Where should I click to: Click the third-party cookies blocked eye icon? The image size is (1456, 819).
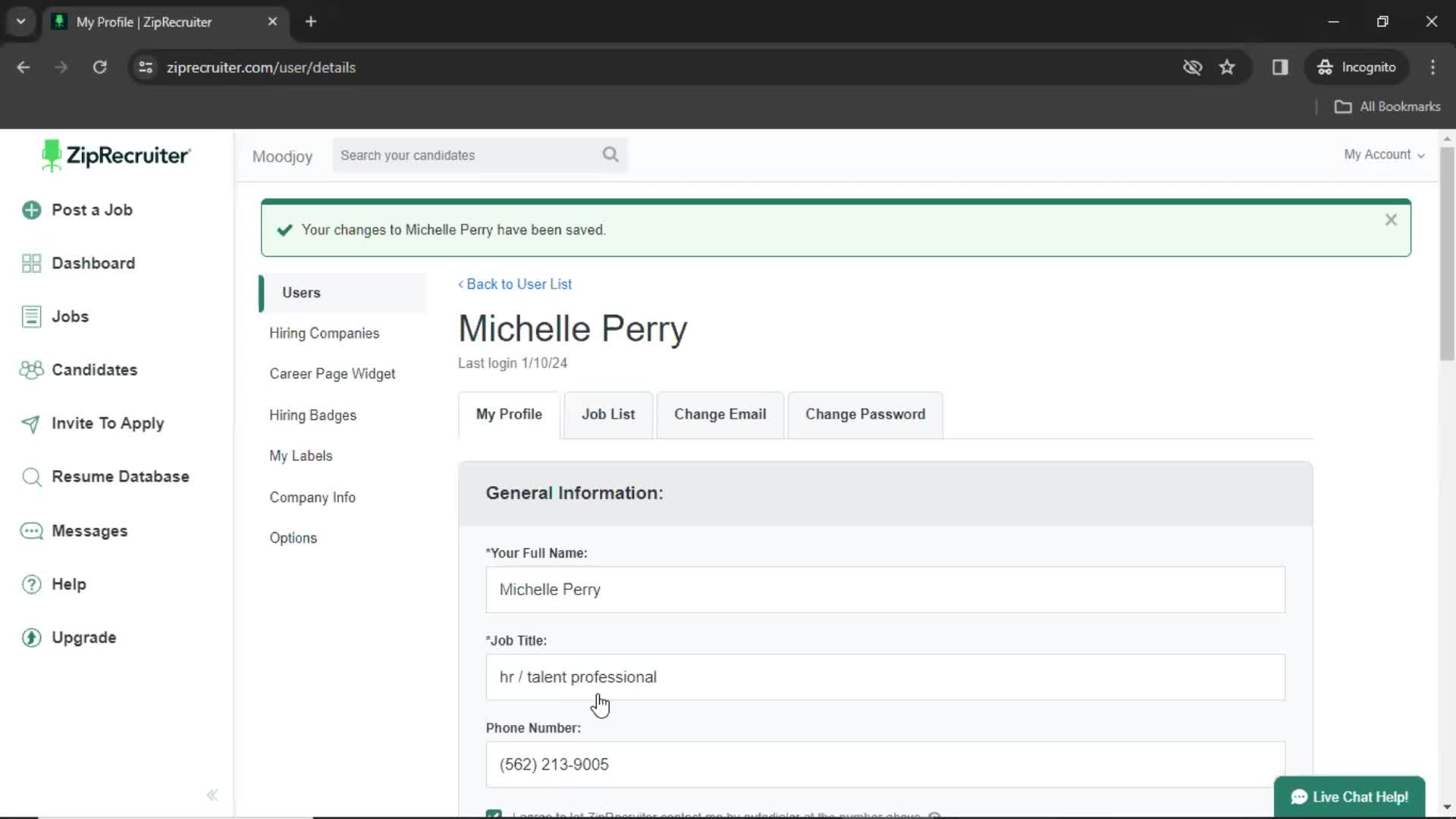(1192, 67)
